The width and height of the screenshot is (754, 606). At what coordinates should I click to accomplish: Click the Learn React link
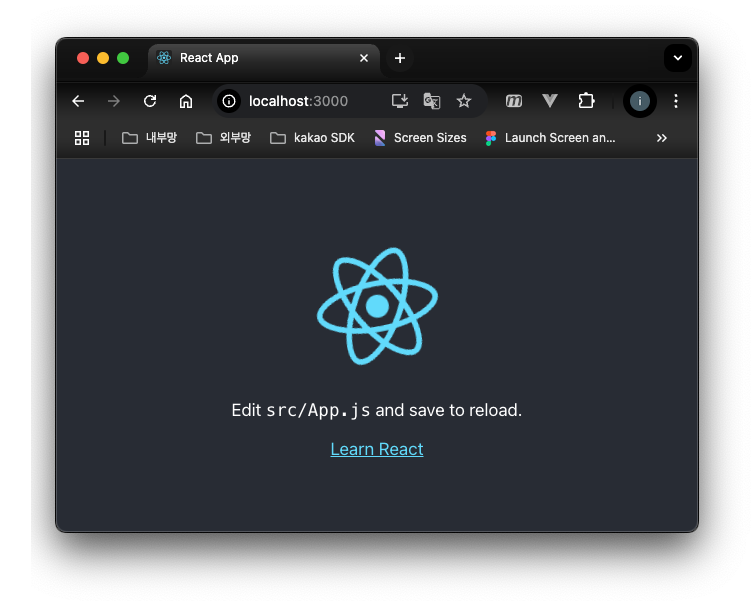tap(377, 449)
